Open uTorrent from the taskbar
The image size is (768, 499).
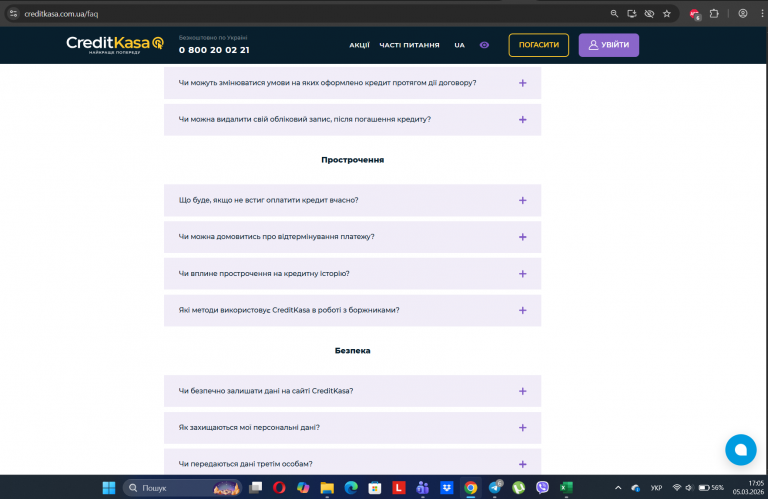pyautogui.click(x=518, y=488)
